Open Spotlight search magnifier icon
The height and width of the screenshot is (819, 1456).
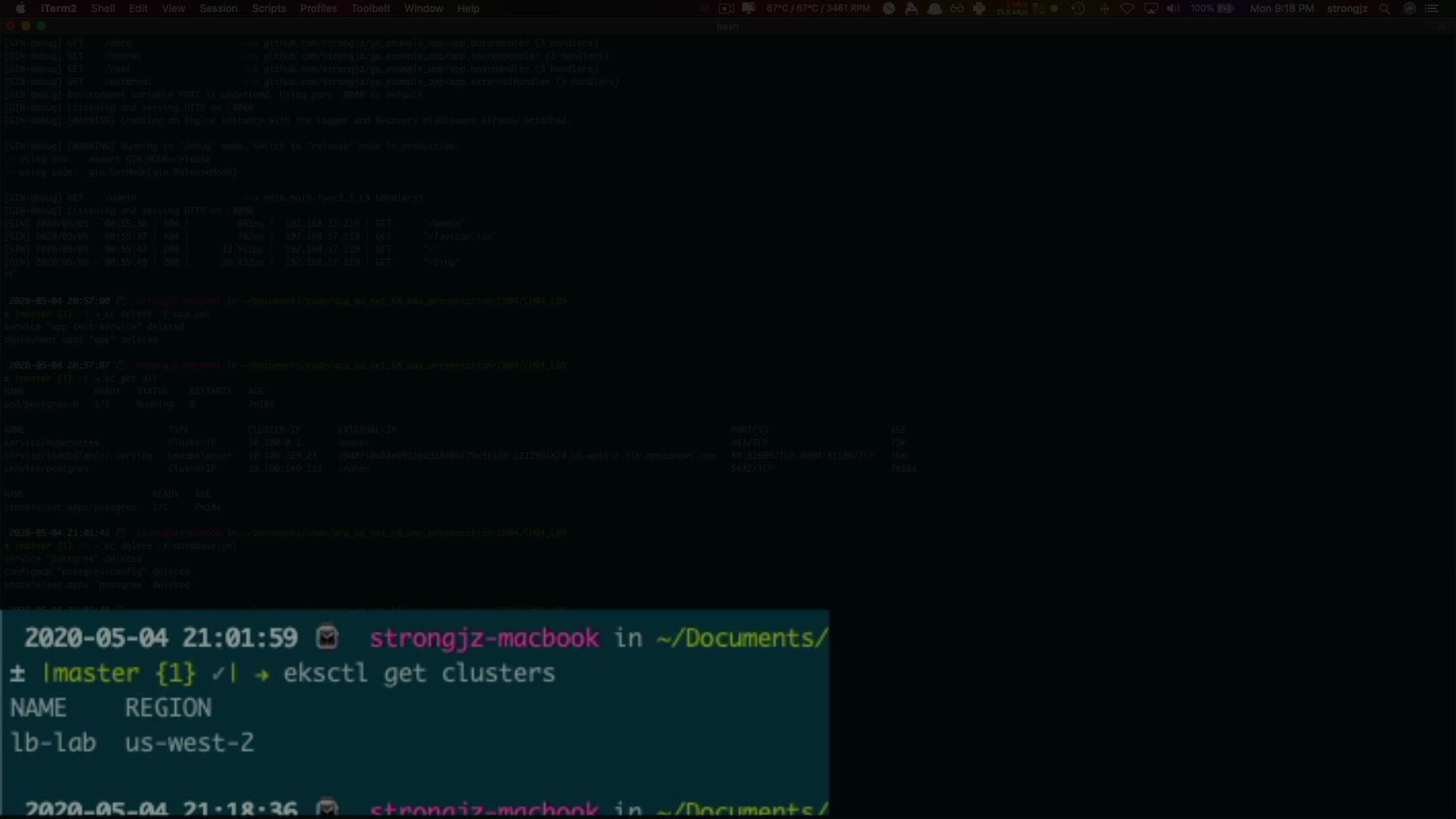(1385, 8)
